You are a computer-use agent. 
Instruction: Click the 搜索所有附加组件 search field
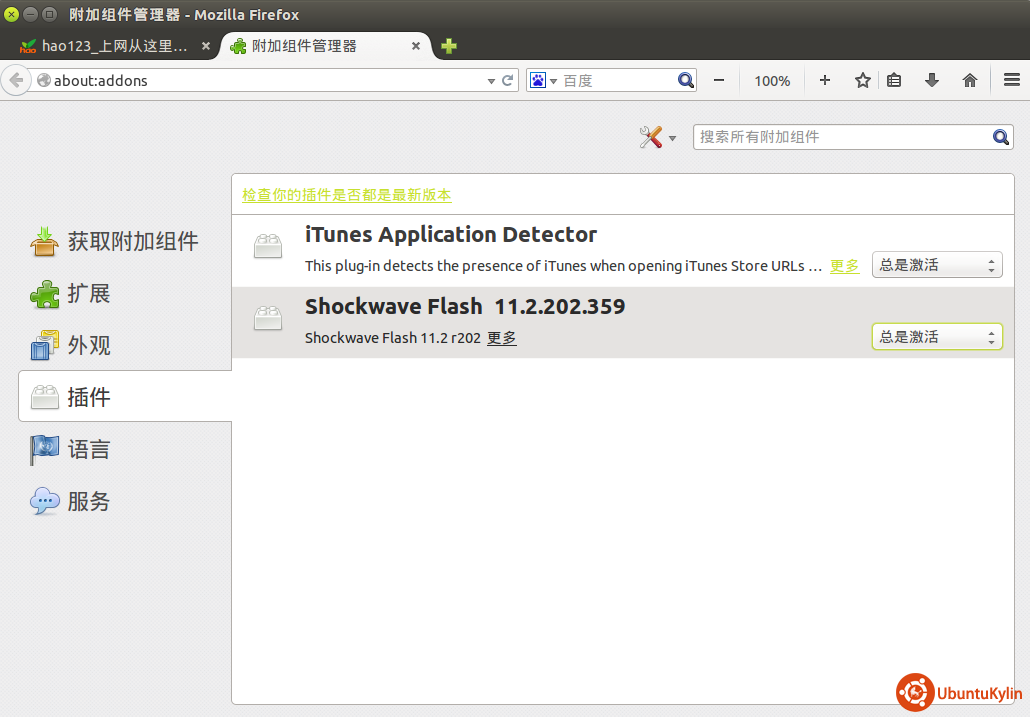click(842, 137)
